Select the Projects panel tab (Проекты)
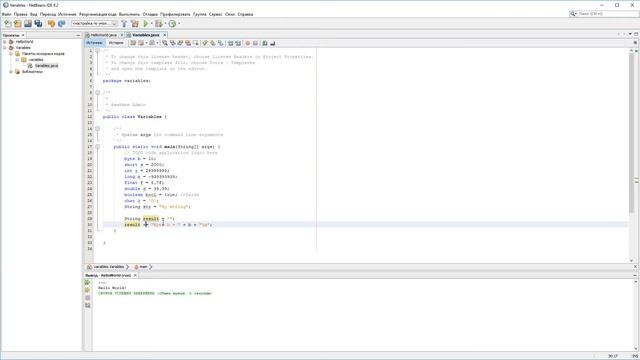 [x=11, y=36]
